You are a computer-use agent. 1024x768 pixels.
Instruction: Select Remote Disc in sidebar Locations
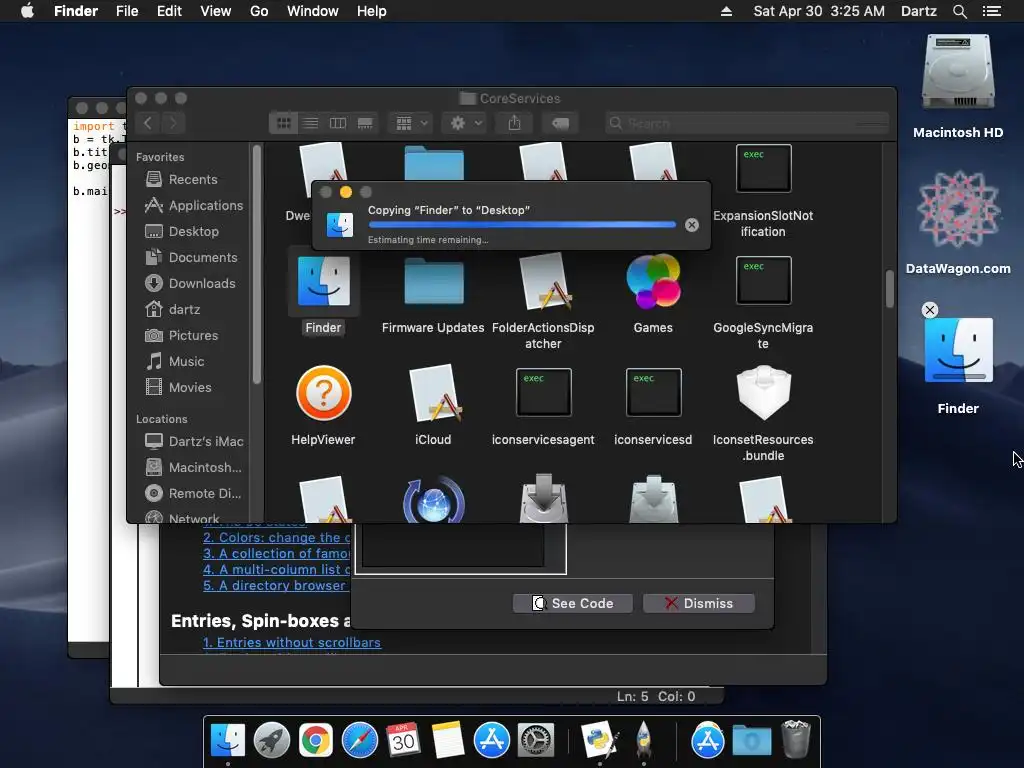[x=193, y=494]
